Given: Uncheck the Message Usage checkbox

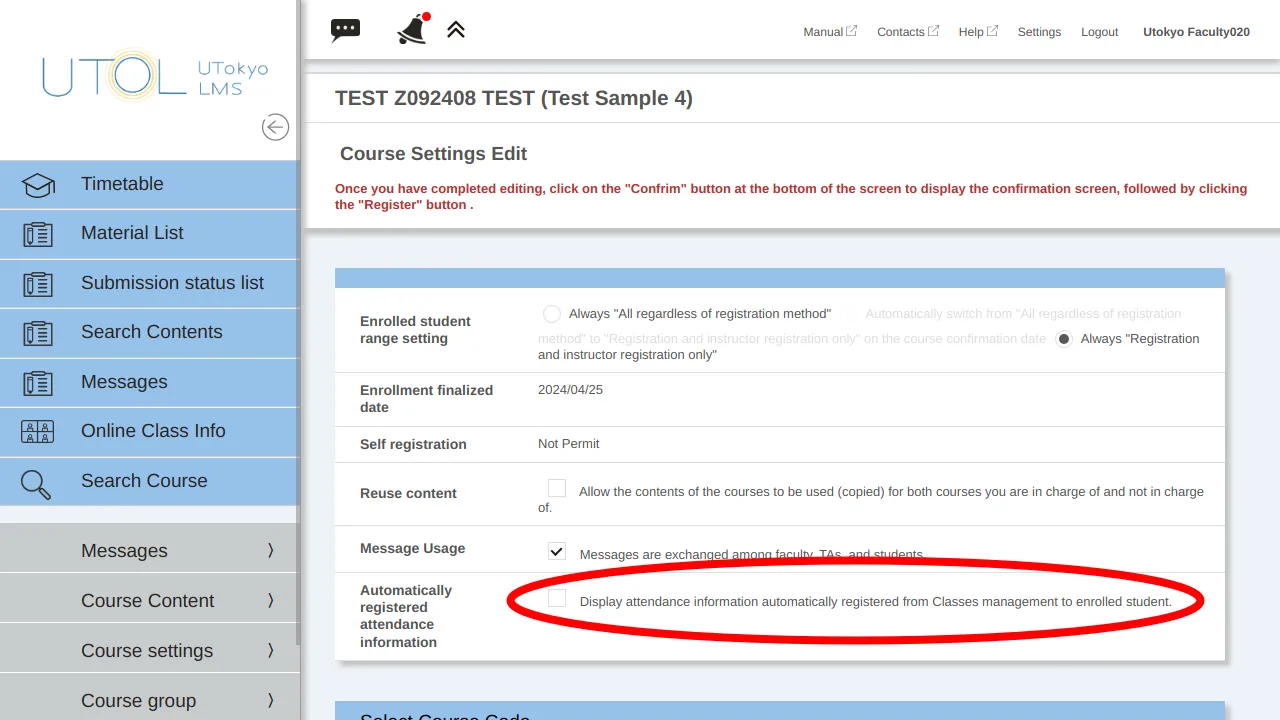Looking at the screenshot, I should 557,551.
